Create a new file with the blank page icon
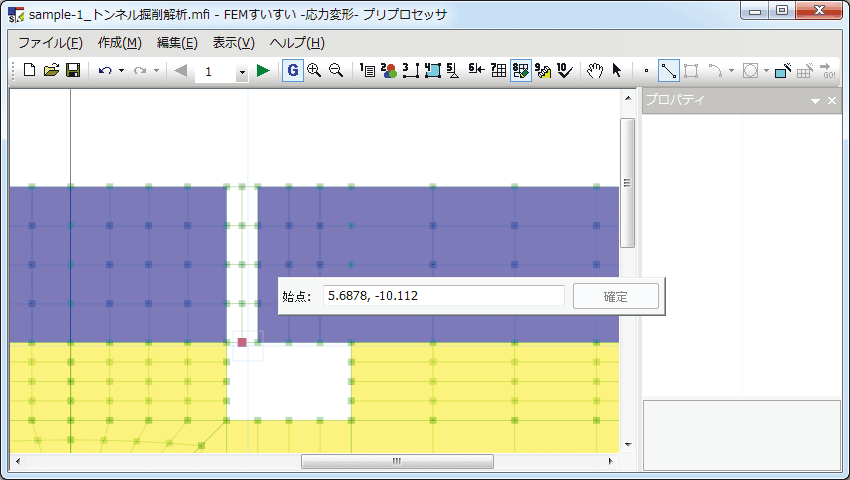 click(30, 71)
